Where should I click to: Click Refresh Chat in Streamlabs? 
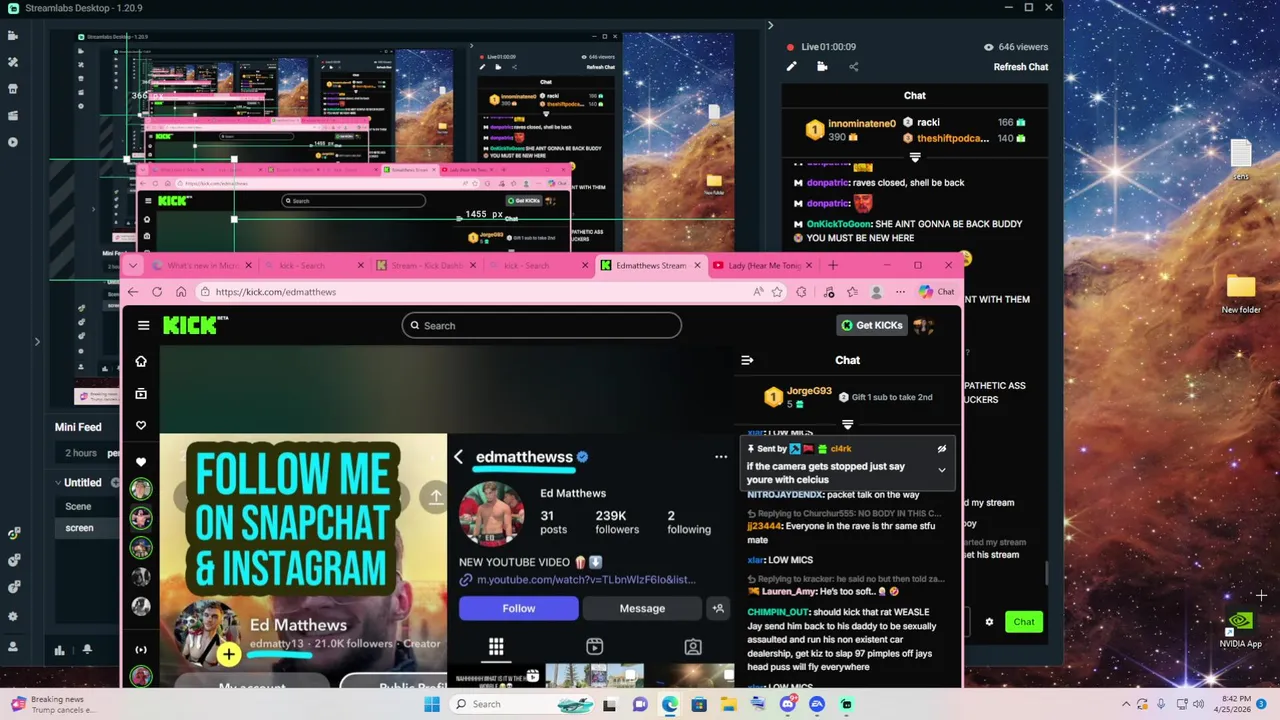pos(1021,67)
